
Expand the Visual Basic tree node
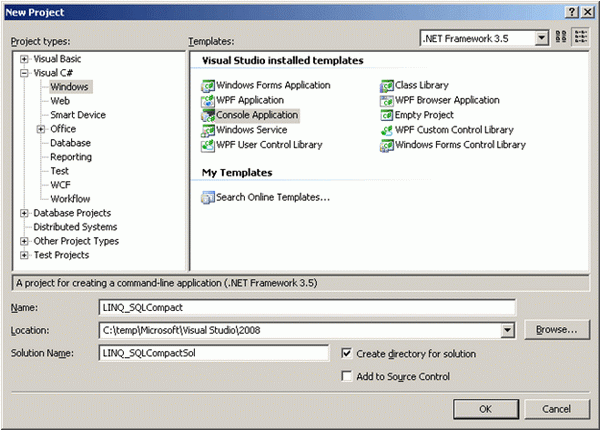pyautogui.click(x=24, y=59)
